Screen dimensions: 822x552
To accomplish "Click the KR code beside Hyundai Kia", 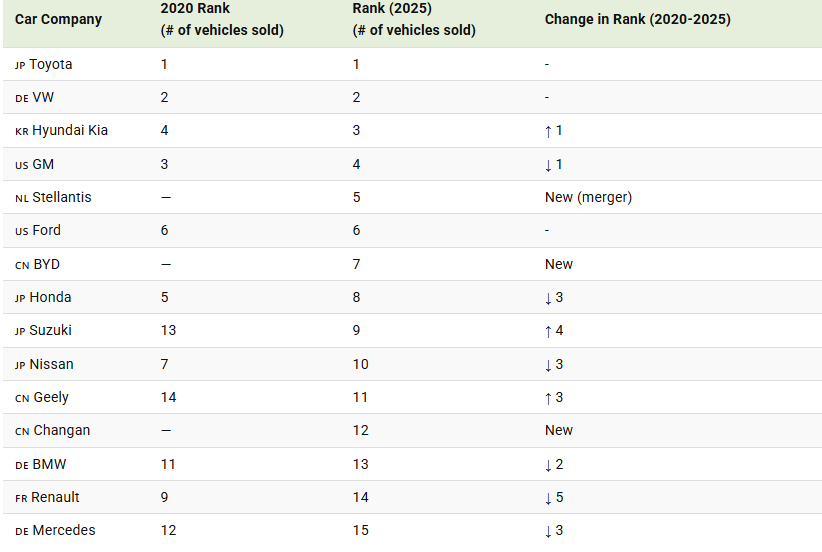I will (x=22, y=132).
